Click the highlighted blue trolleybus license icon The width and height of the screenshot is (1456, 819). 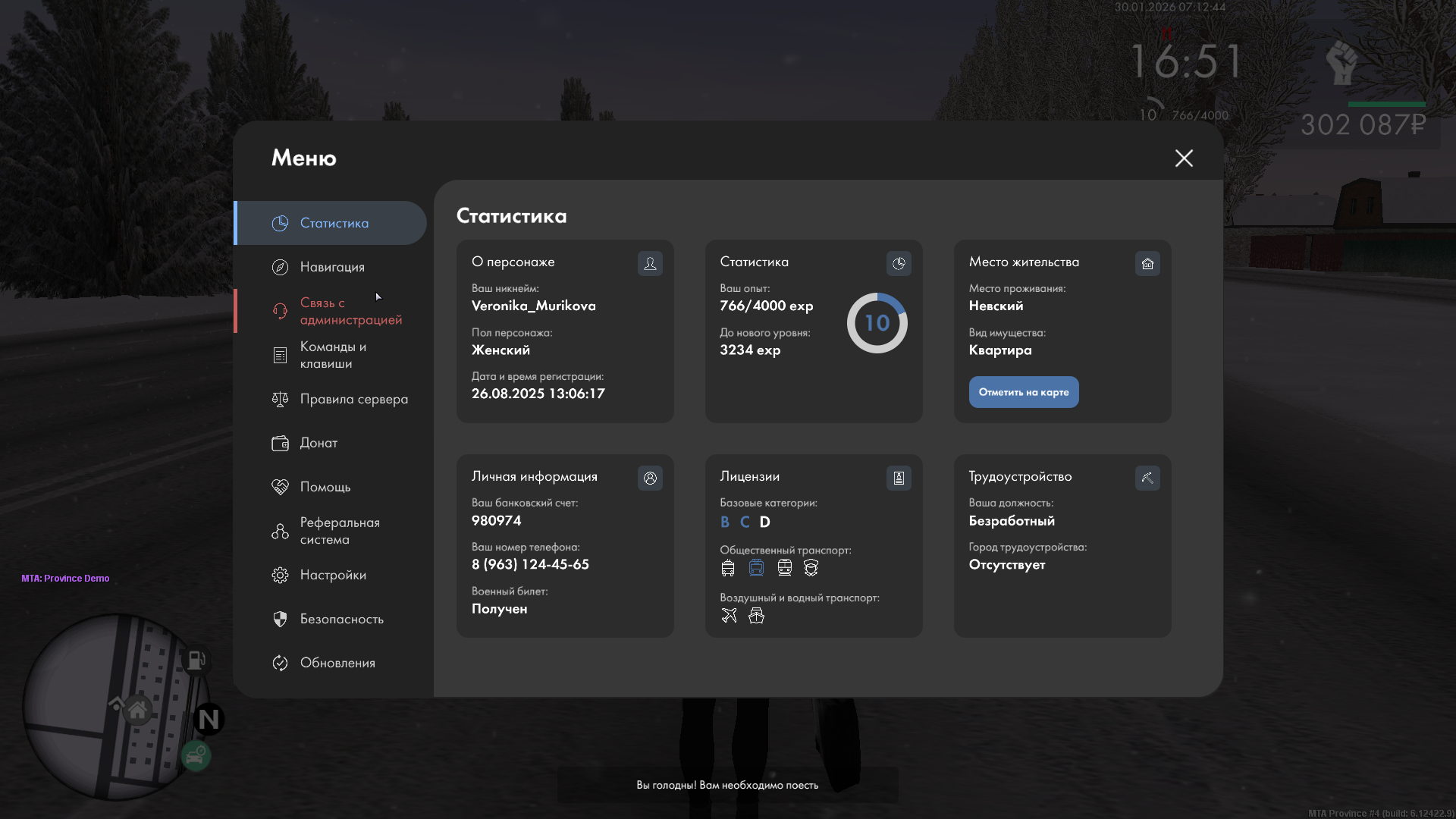click(756, 568)
